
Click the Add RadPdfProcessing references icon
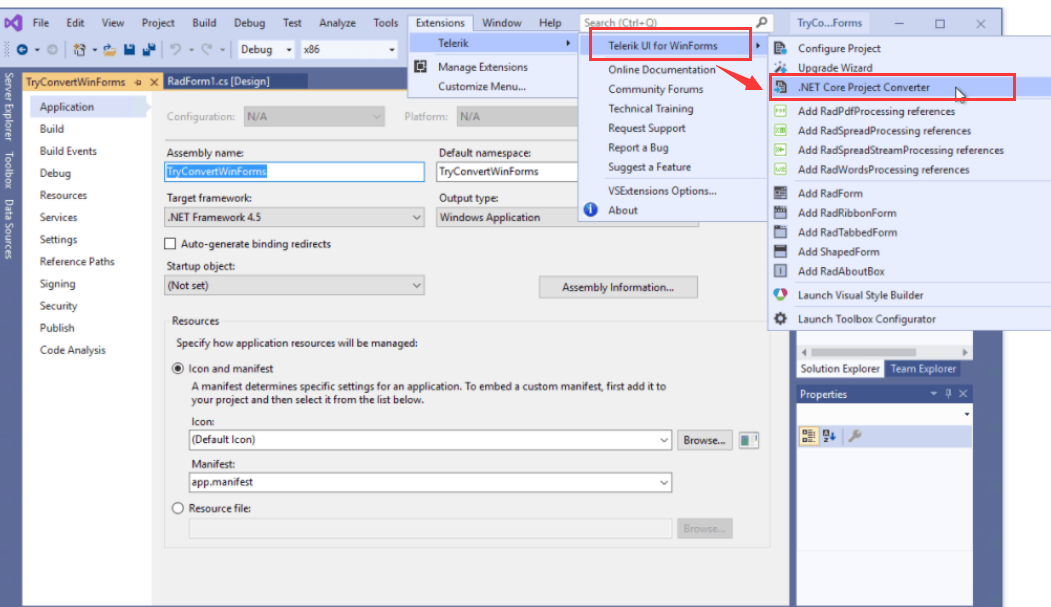click(780, 111)
